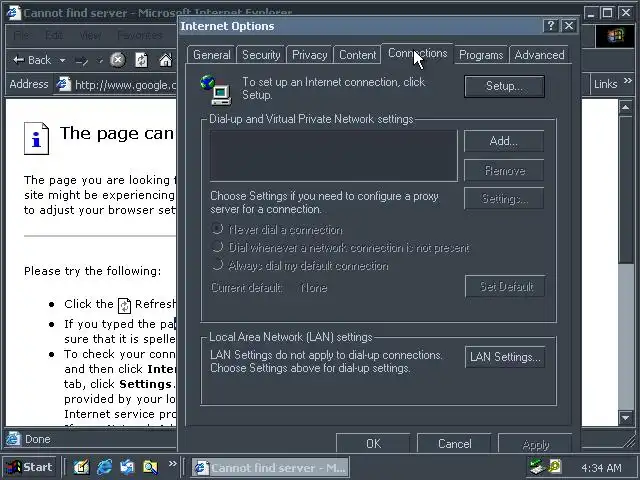This screenshot has width=640, height=480.
Task: Open LAN Settings... button
Action: [x=505, y=357]
